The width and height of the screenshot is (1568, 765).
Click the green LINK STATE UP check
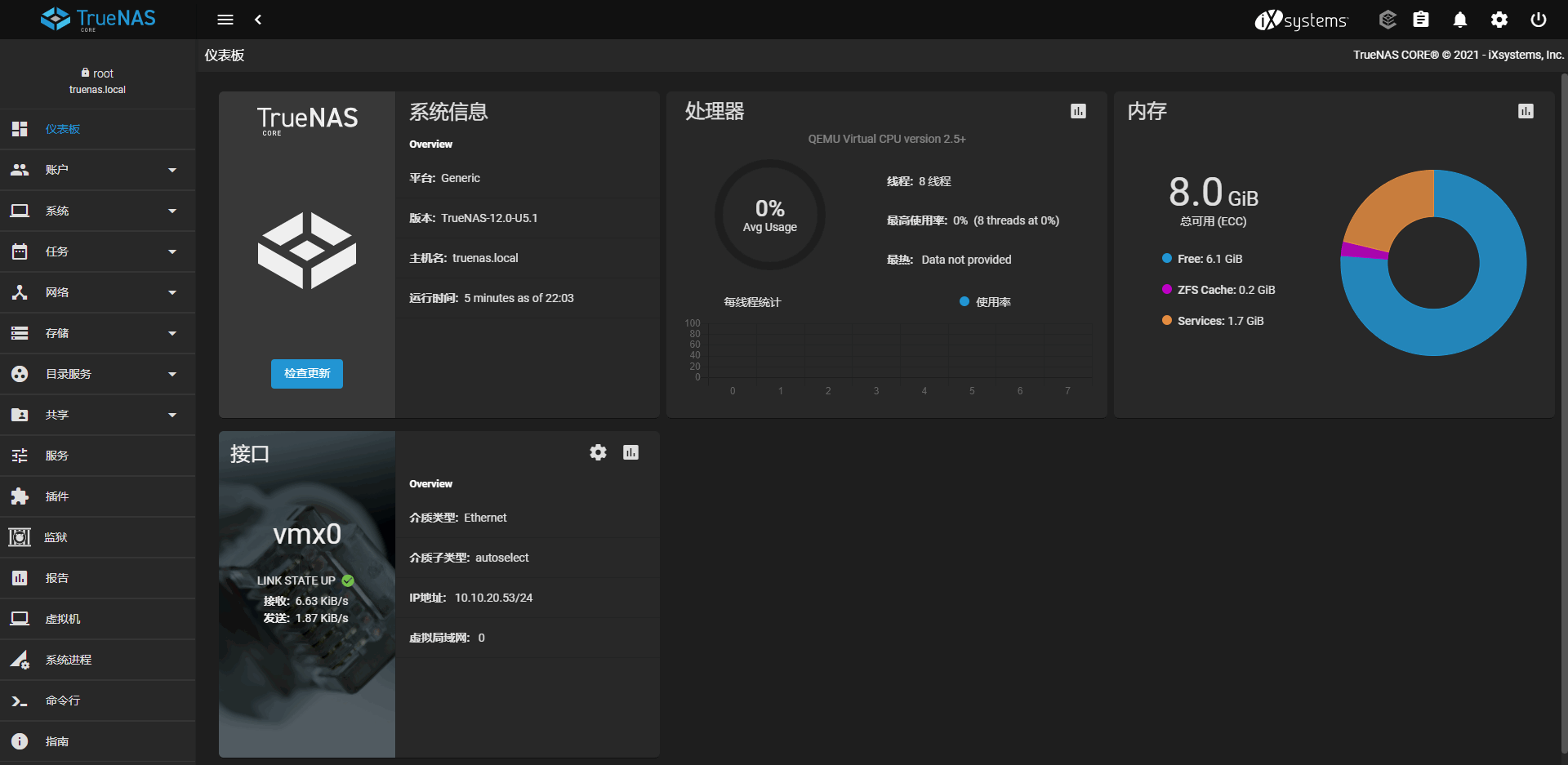point(348,580)
